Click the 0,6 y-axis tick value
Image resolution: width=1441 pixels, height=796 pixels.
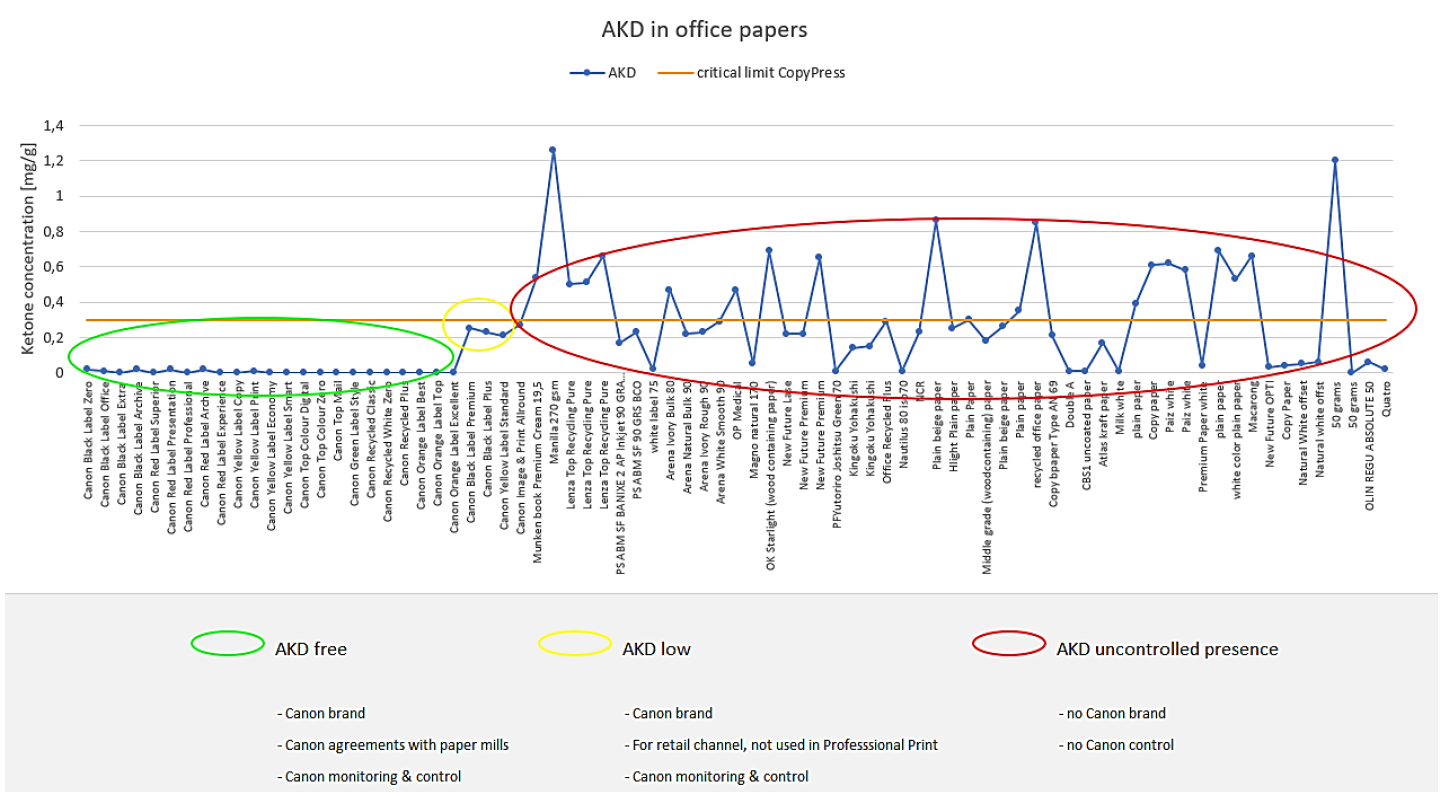(53, 267)
